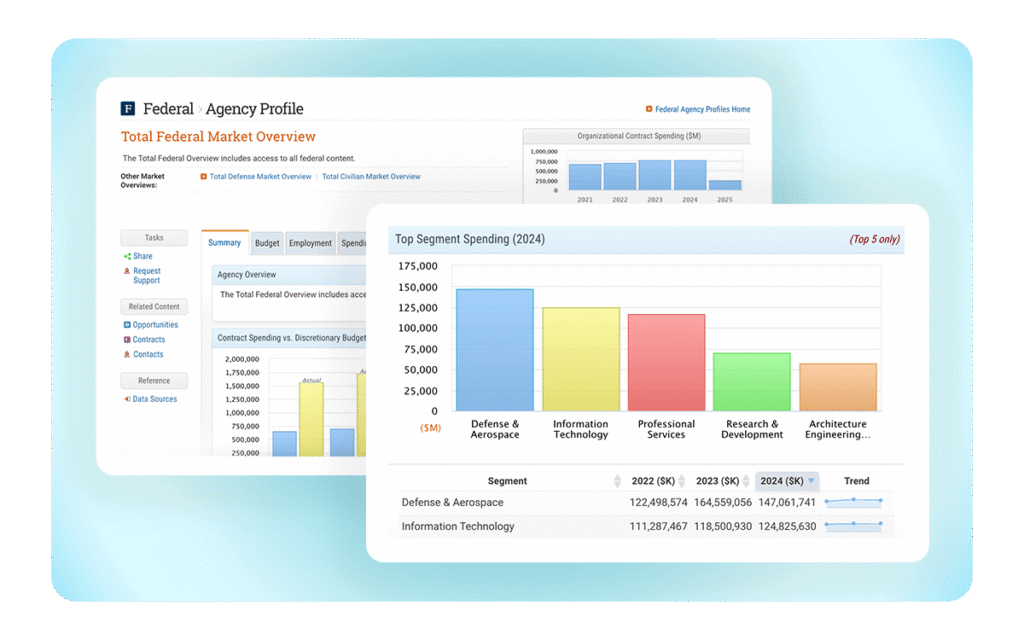This screenshot has width=1024, height=640.
Task: Expand the Reference section
Action: (x=153, y=380)
